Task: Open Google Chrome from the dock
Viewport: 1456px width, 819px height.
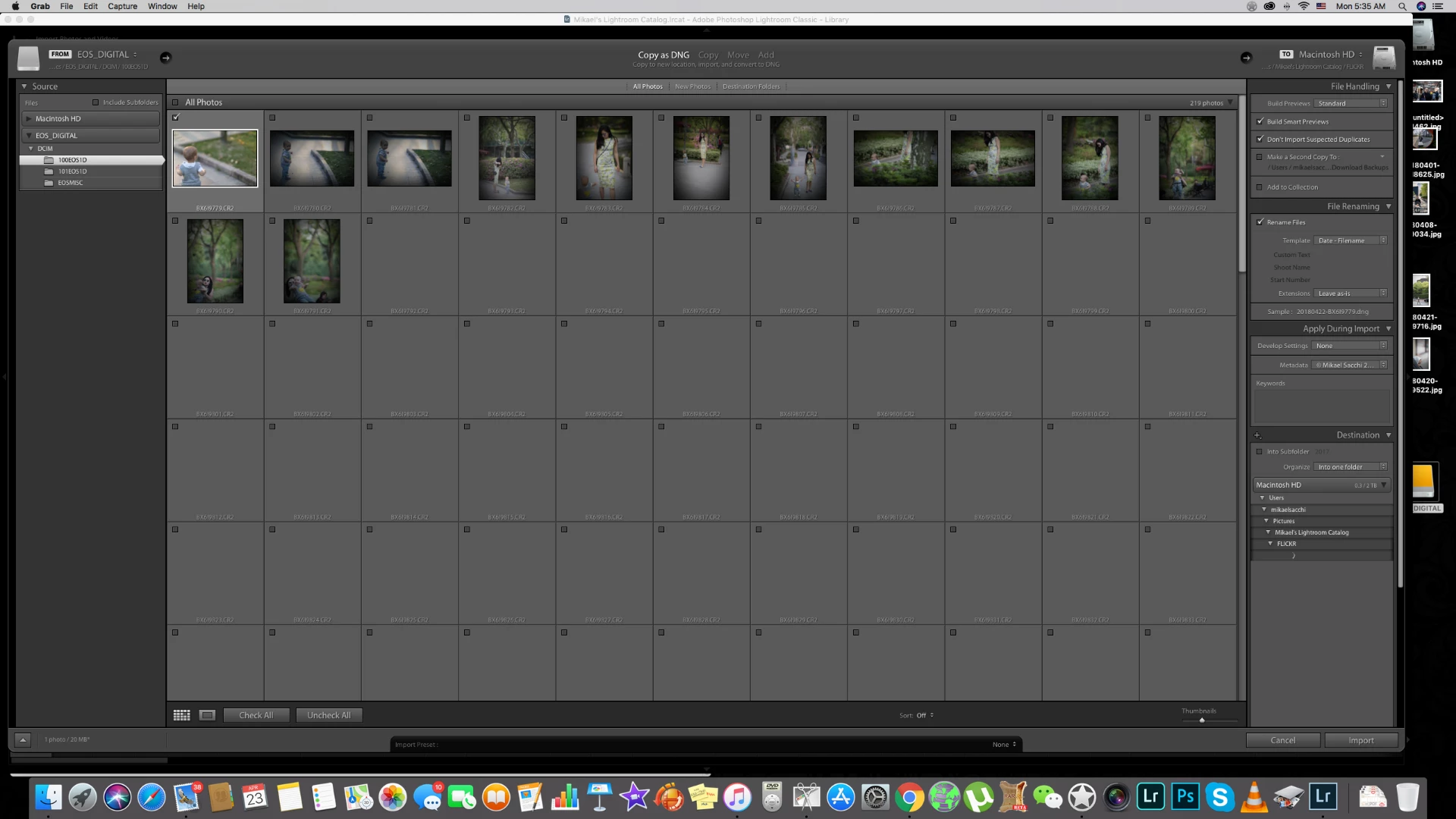Action: pos(909,797)
